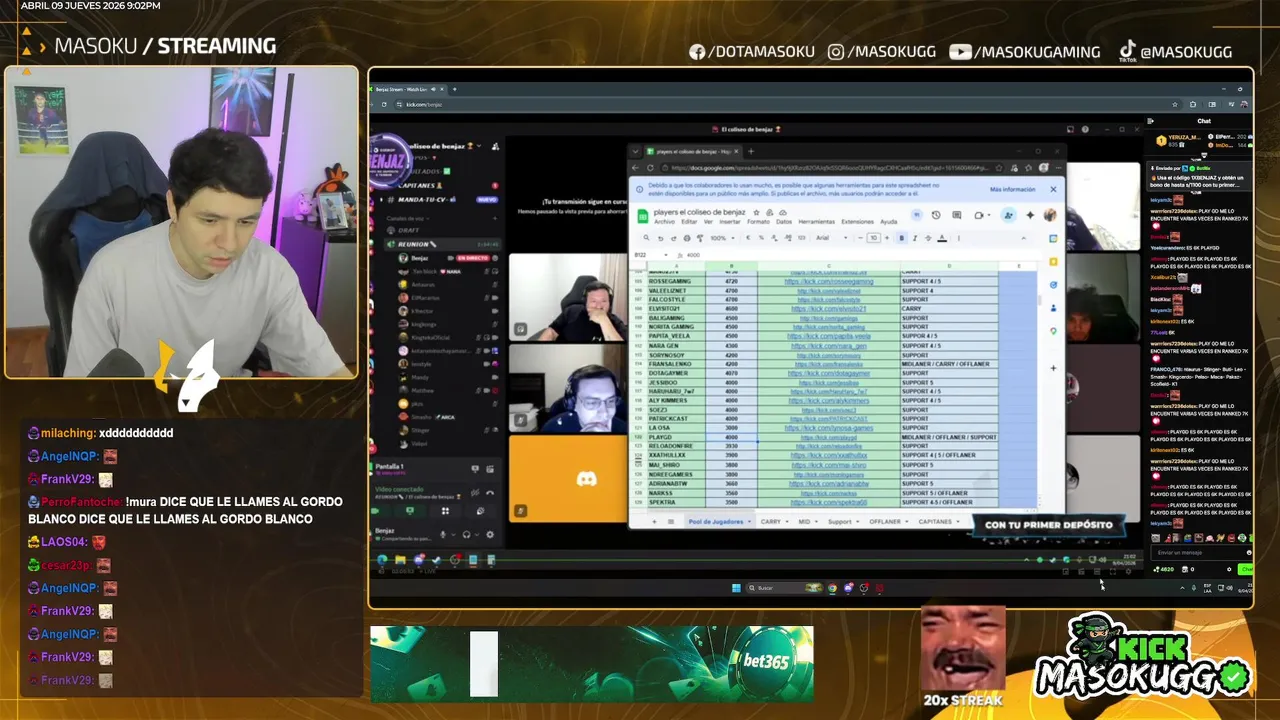
Task: Open the MID tab dropdown arrow
Action: [x=816, y=521]
